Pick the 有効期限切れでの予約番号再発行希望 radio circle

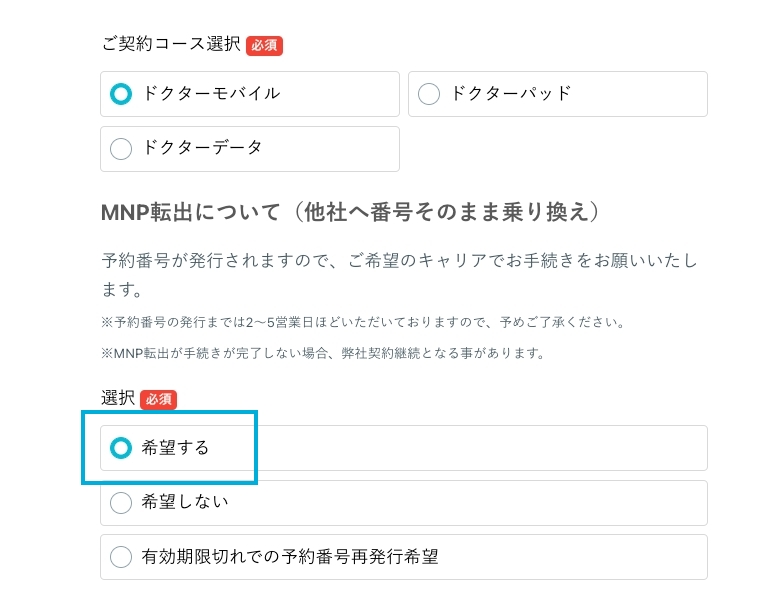pyautogui.click(x=121, y=557)
